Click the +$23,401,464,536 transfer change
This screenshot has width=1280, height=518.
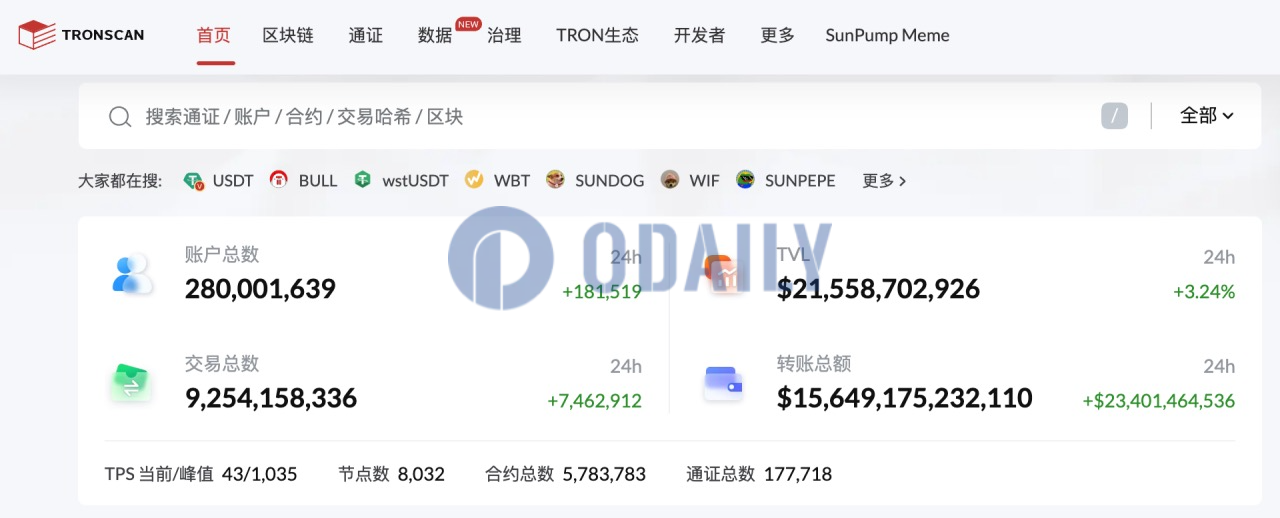click(1159, 401)
